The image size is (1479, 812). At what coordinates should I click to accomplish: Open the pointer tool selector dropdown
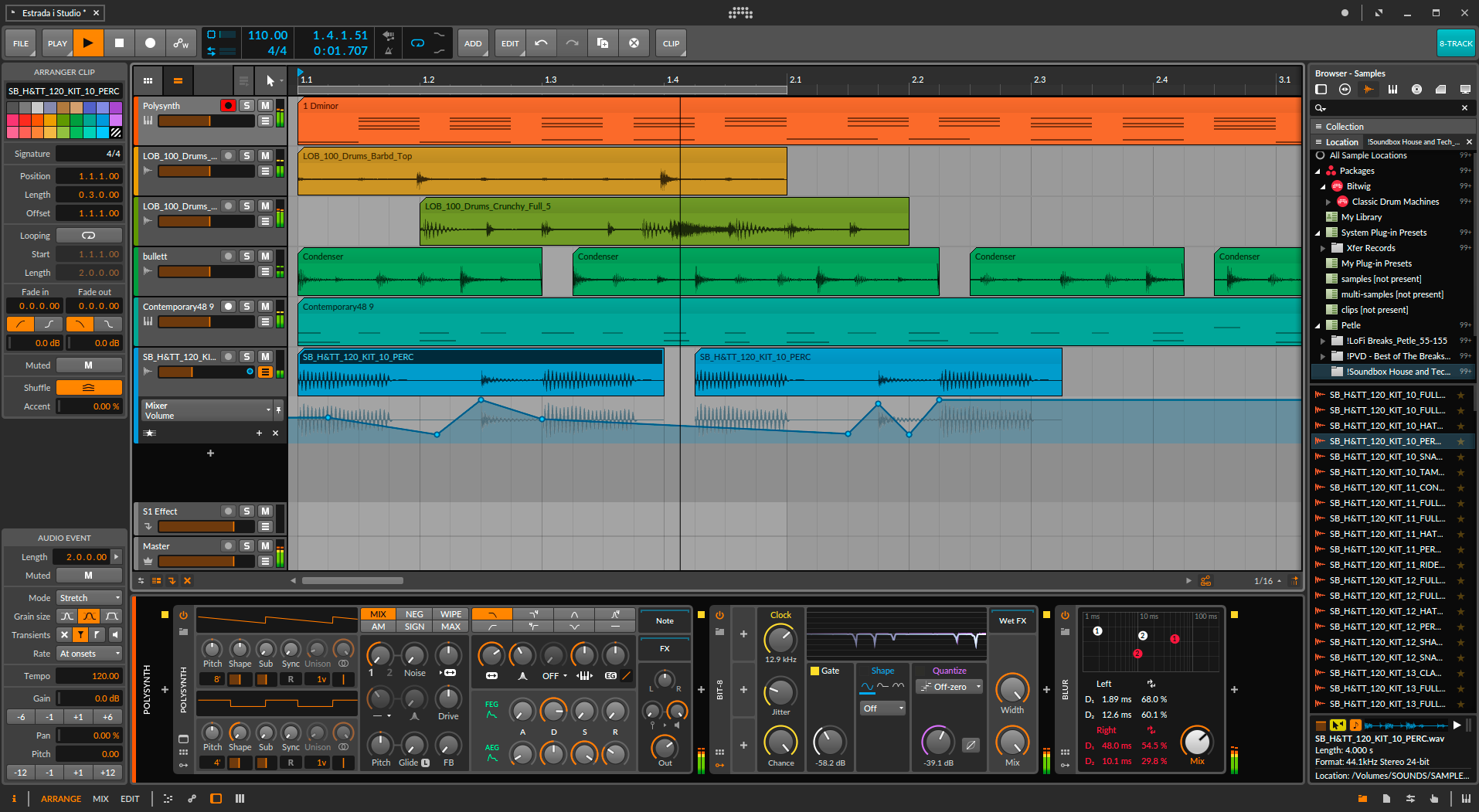(x=272, y=80)
